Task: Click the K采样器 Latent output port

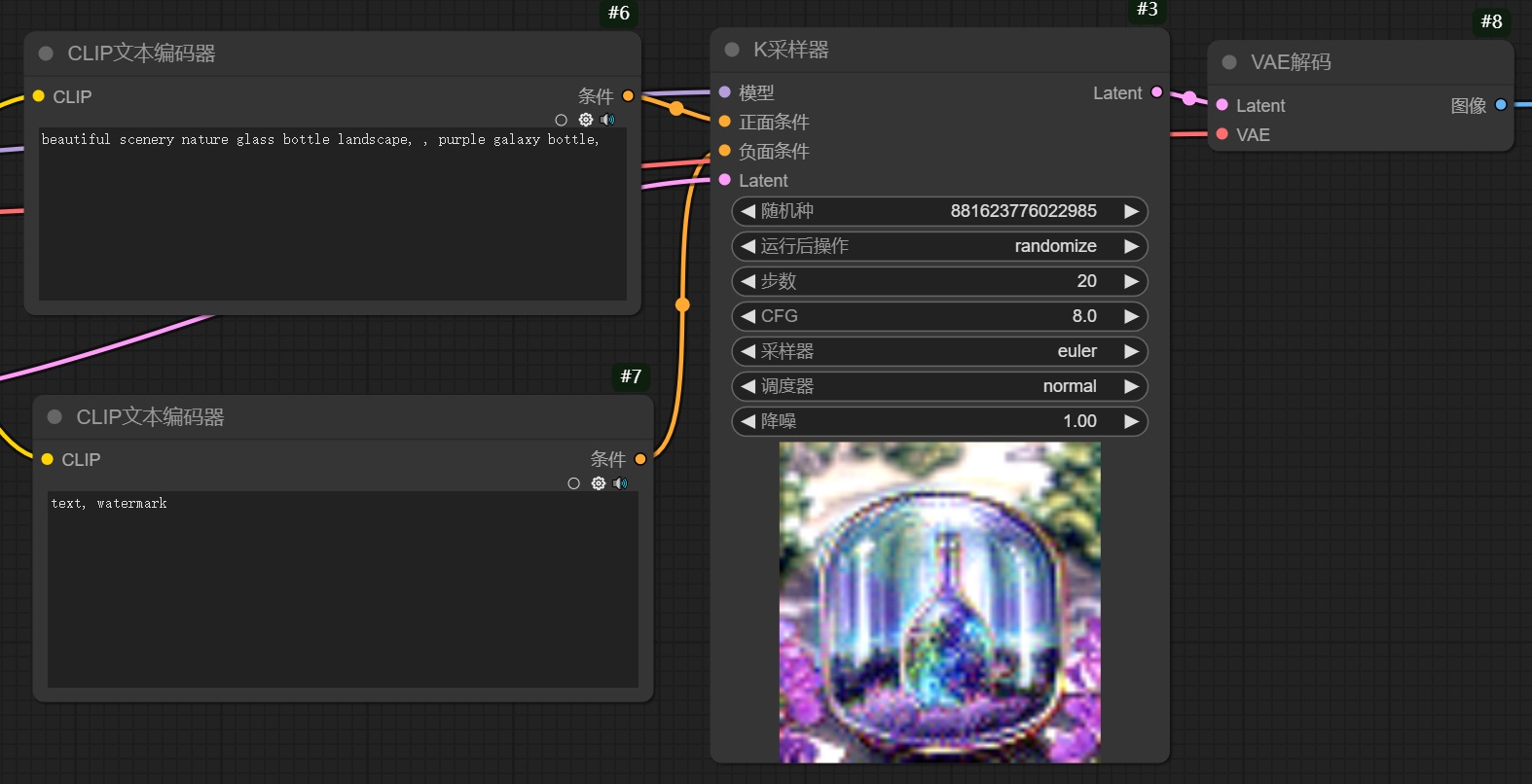Action: point(1156,92)
